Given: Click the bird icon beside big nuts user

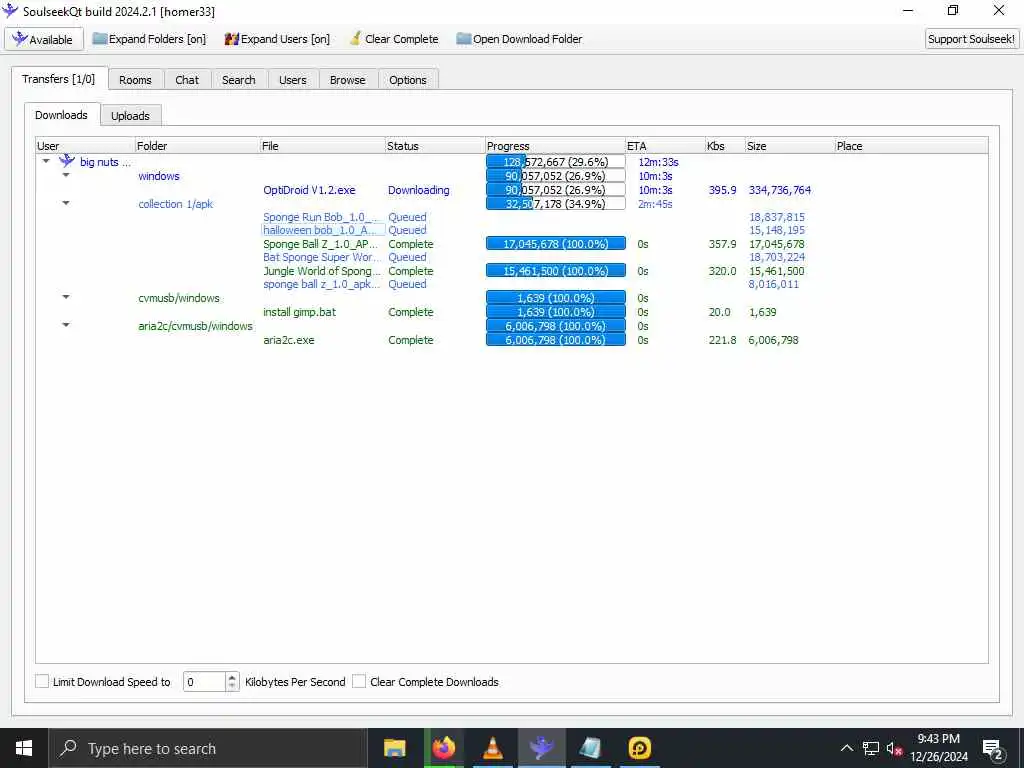Looking at the screenshot, I should [x=67, y=161].
